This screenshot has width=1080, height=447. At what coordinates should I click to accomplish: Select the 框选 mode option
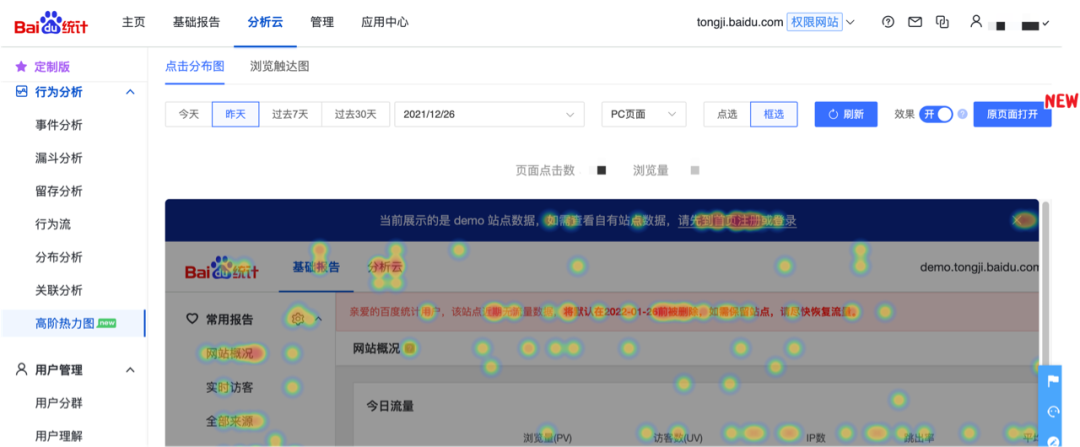tap(773, 114)
